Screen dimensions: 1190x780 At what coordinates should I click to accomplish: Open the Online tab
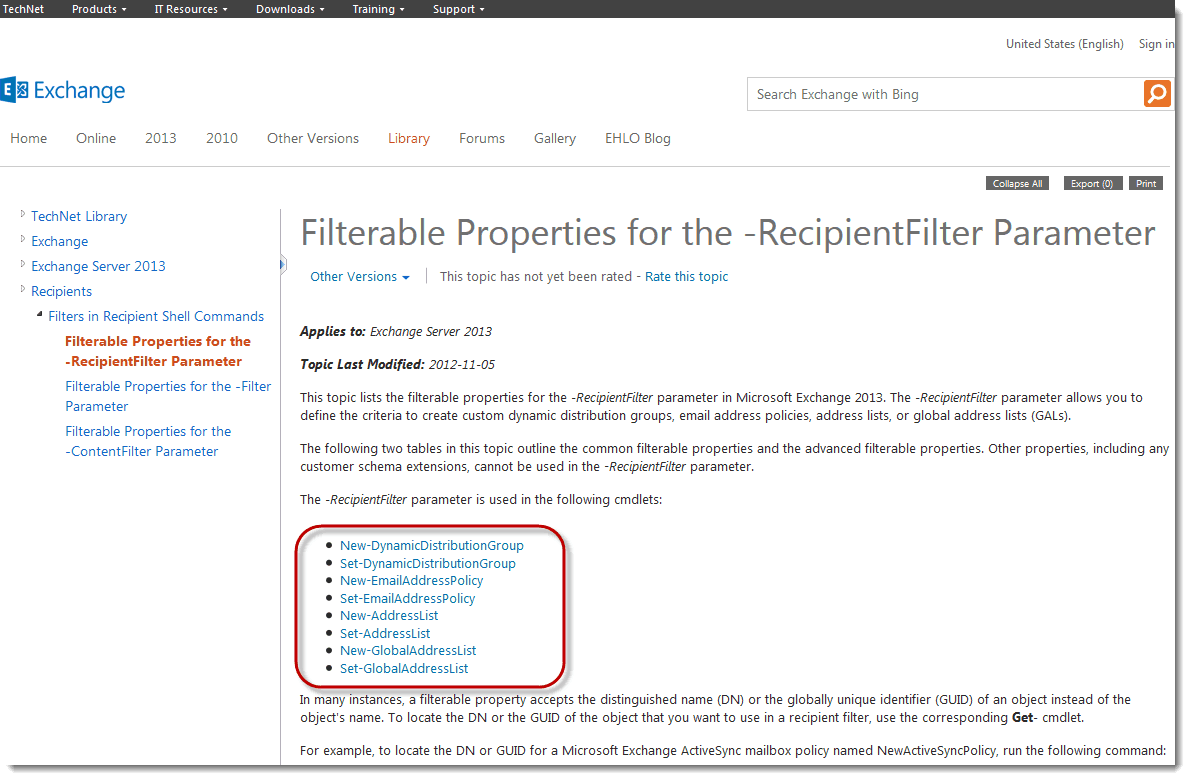coord(96,138)
